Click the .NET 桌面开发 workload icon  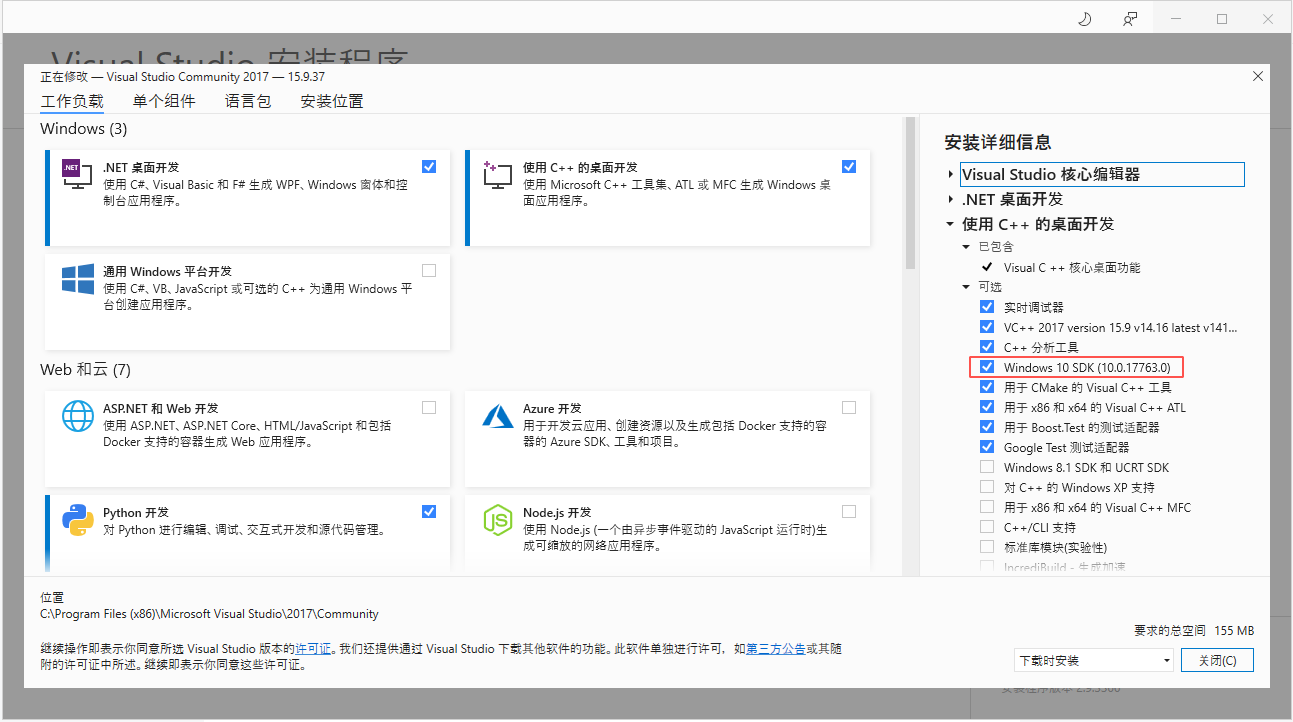(x=75, y=173)
